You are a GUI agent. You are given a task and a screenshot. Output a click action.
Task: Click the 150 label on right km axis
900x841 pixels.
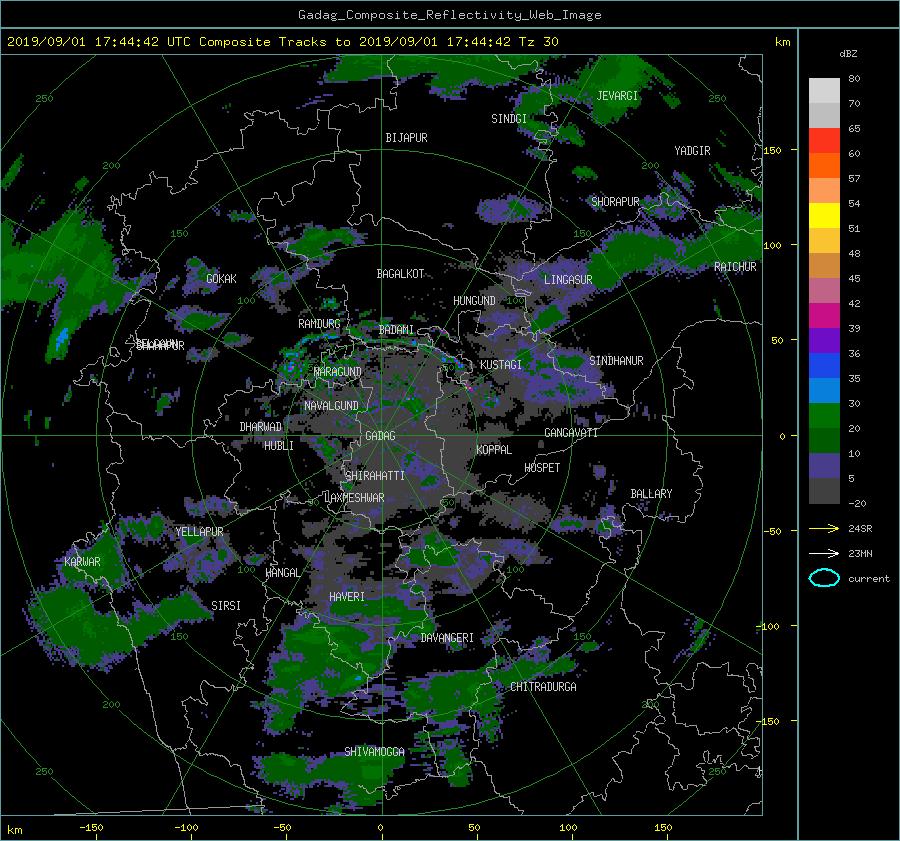pyautogui.click(x=773, y=150)
